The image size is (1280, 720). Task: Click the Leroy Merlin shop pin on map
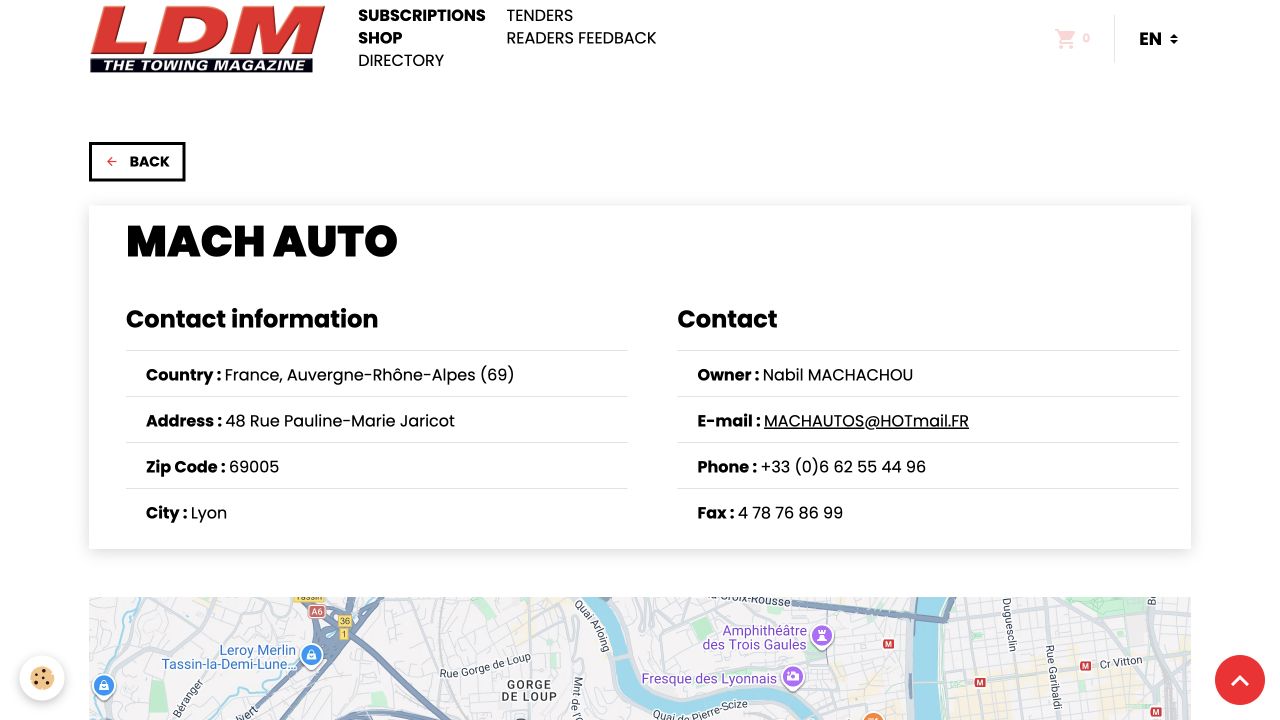click(312, 656)
